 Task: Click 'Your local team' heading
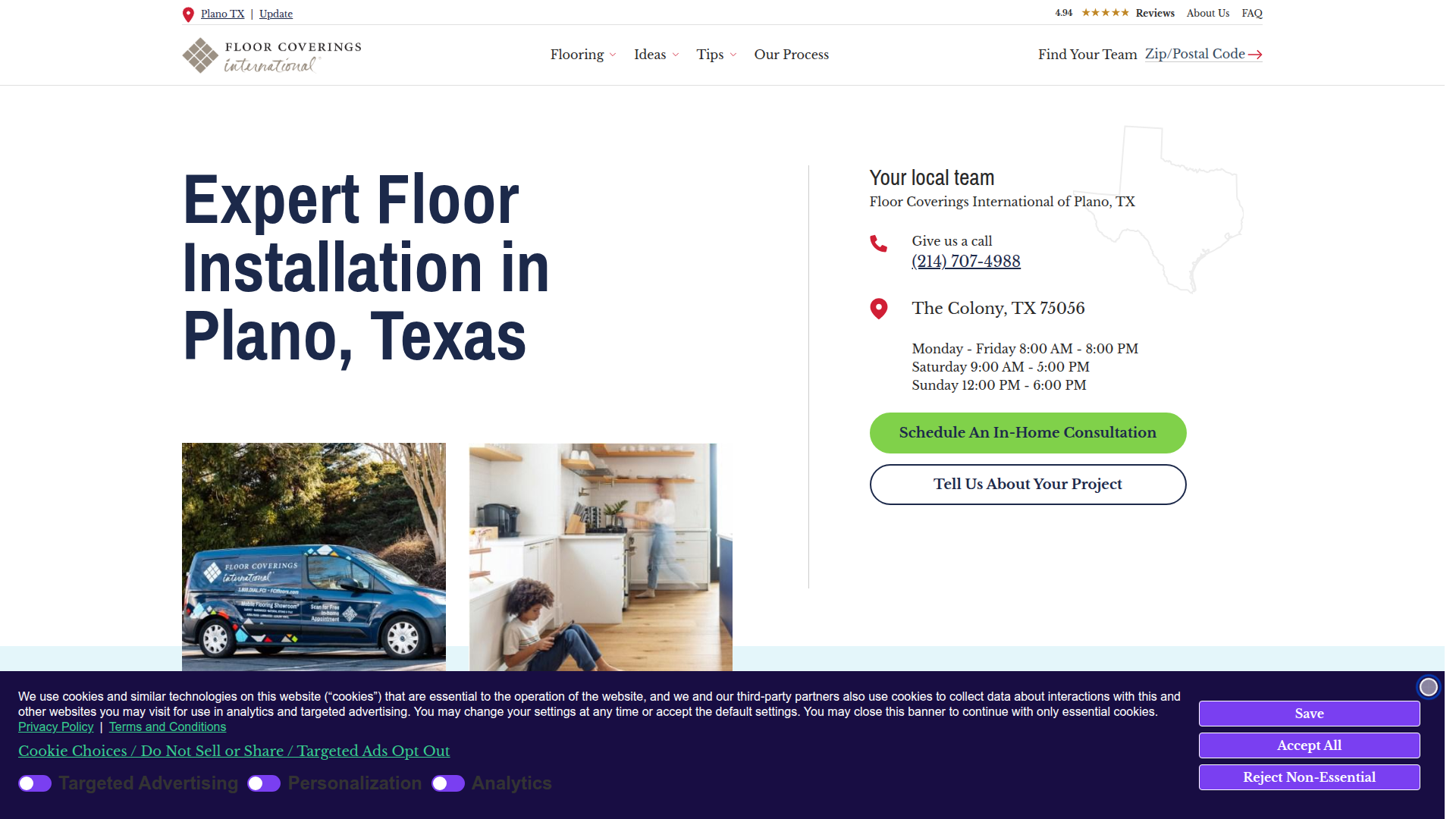pyautogui.click(x=931, y=177)
